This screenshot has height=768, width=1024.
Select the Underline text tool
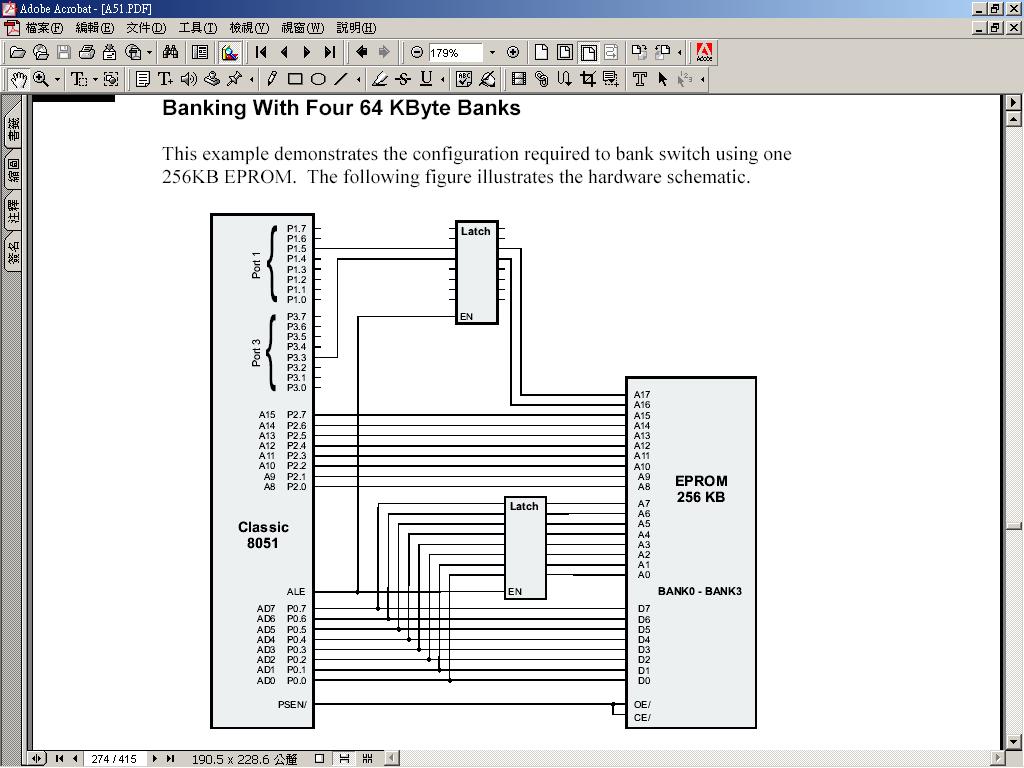pos(426,80)
